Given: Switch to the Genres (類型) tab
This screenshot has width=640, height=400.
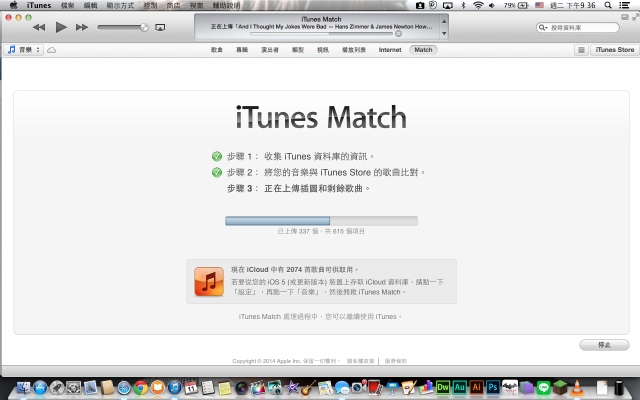Looking at the screenshot, I should pyautogui.click(x=298, y=50).
